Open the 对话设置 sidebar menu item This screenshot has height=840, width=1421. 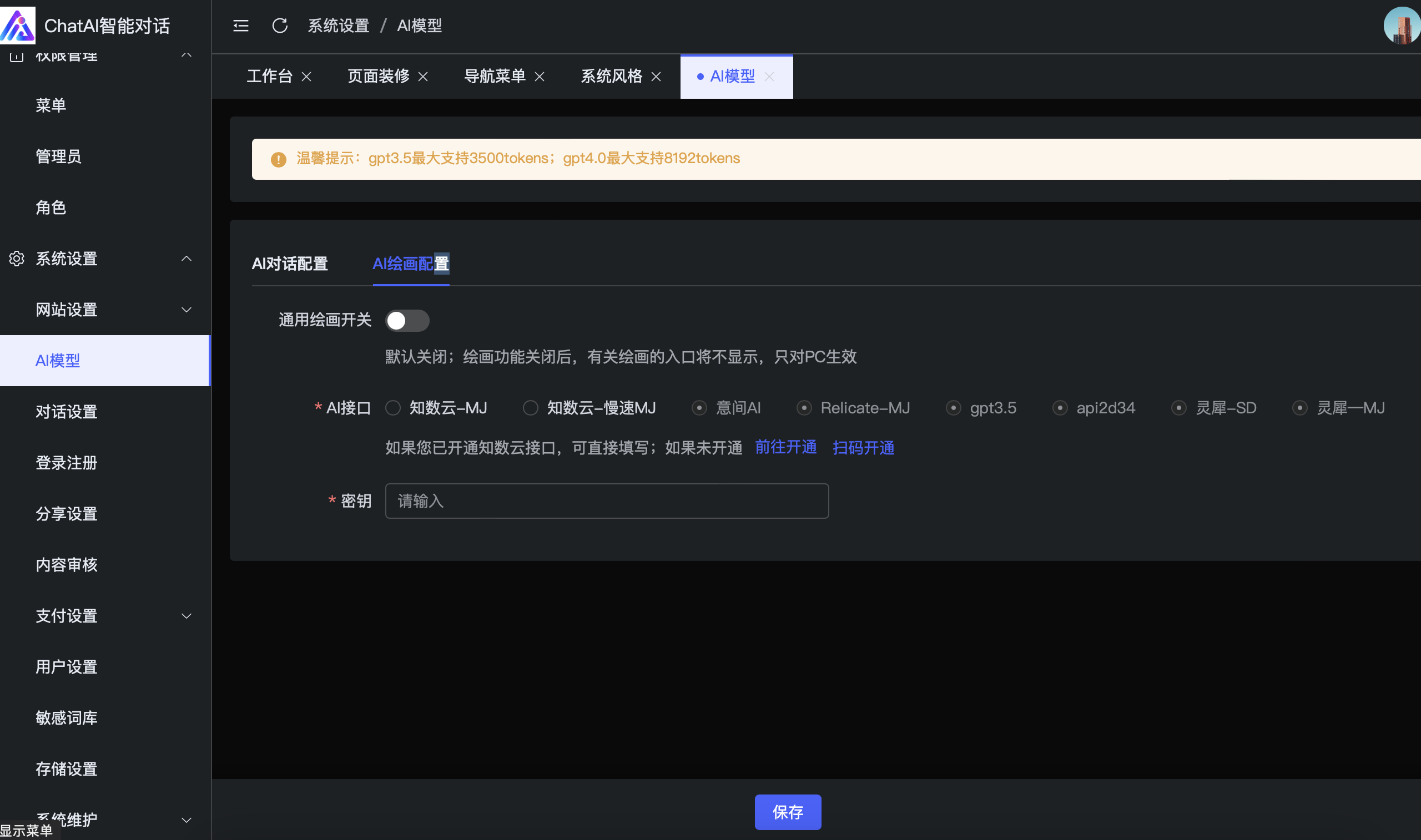click(x=66, y=412)
